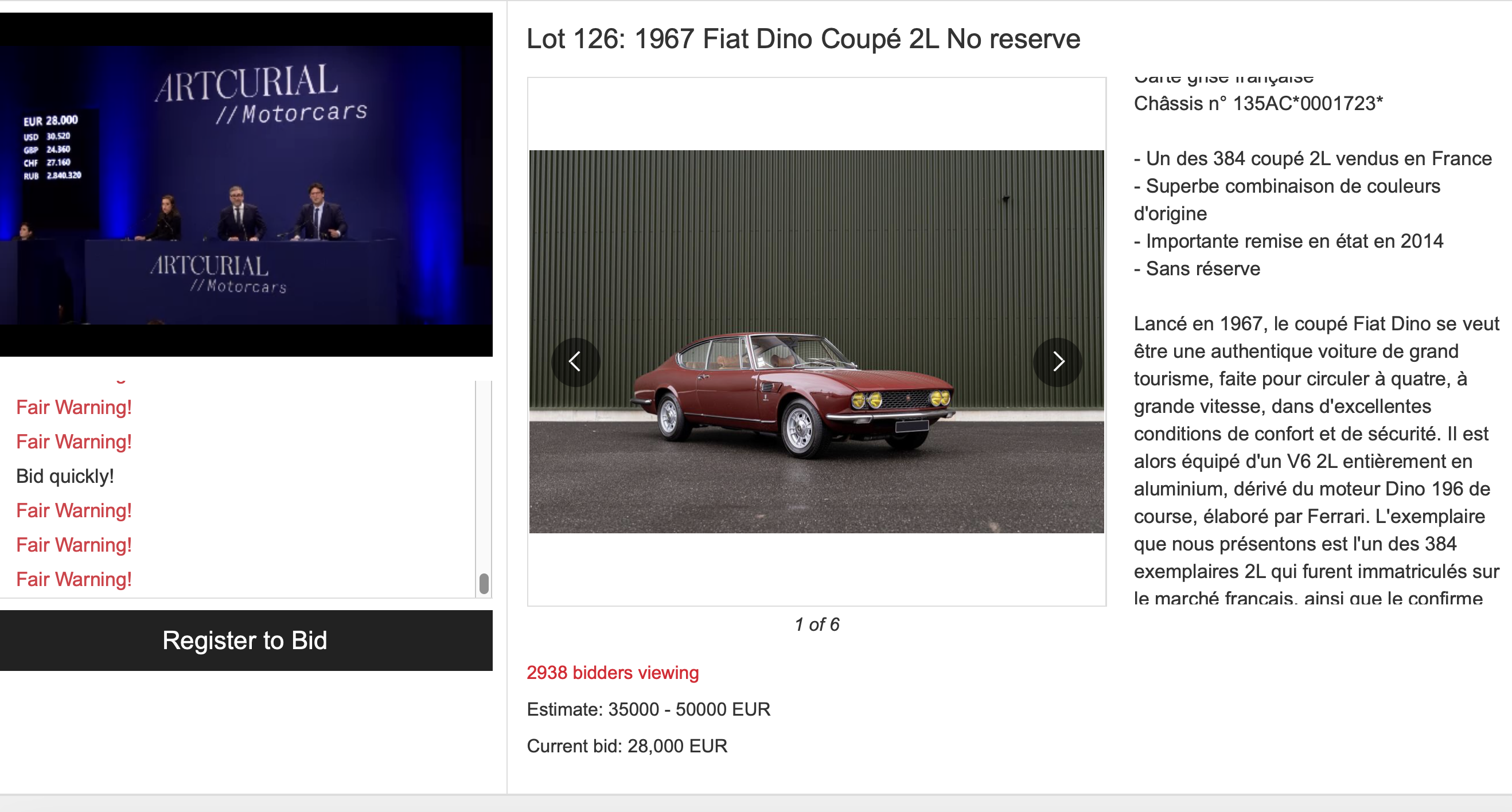Image resolution: width=1512 pixels, height=812 pixels.
Task: Click the Sans réserve bullet point
Action: [x=1197, y=269]
